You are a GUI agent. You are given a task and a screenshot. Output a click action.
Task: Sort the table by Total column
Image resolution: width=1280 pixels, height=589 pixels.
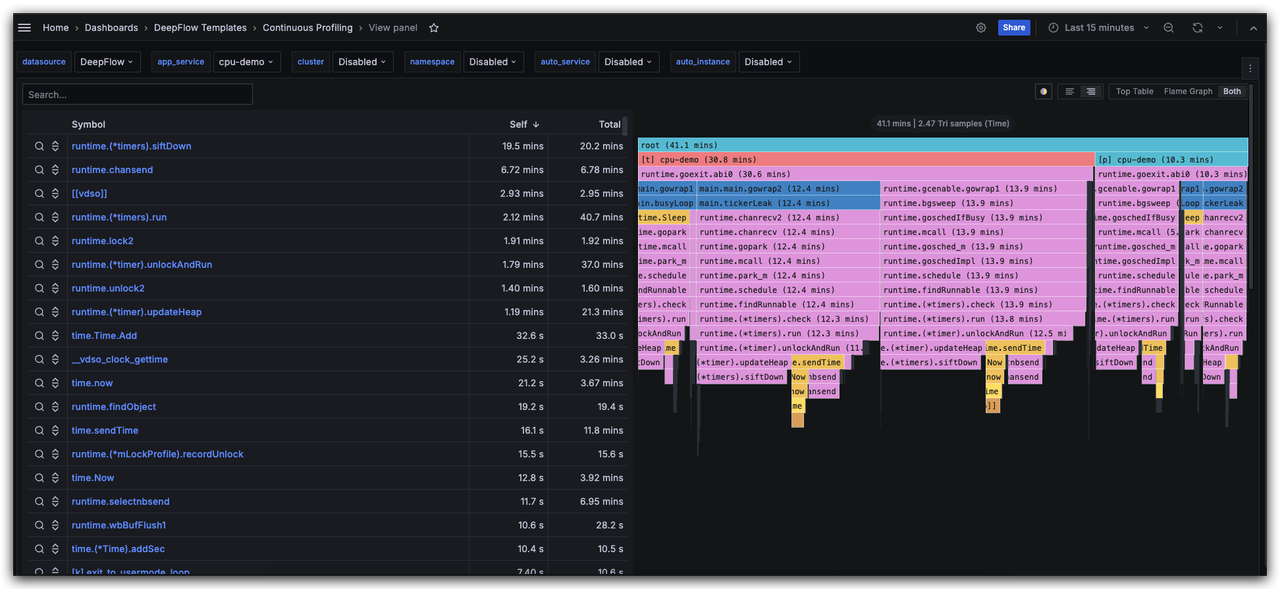tap(609, 124)
